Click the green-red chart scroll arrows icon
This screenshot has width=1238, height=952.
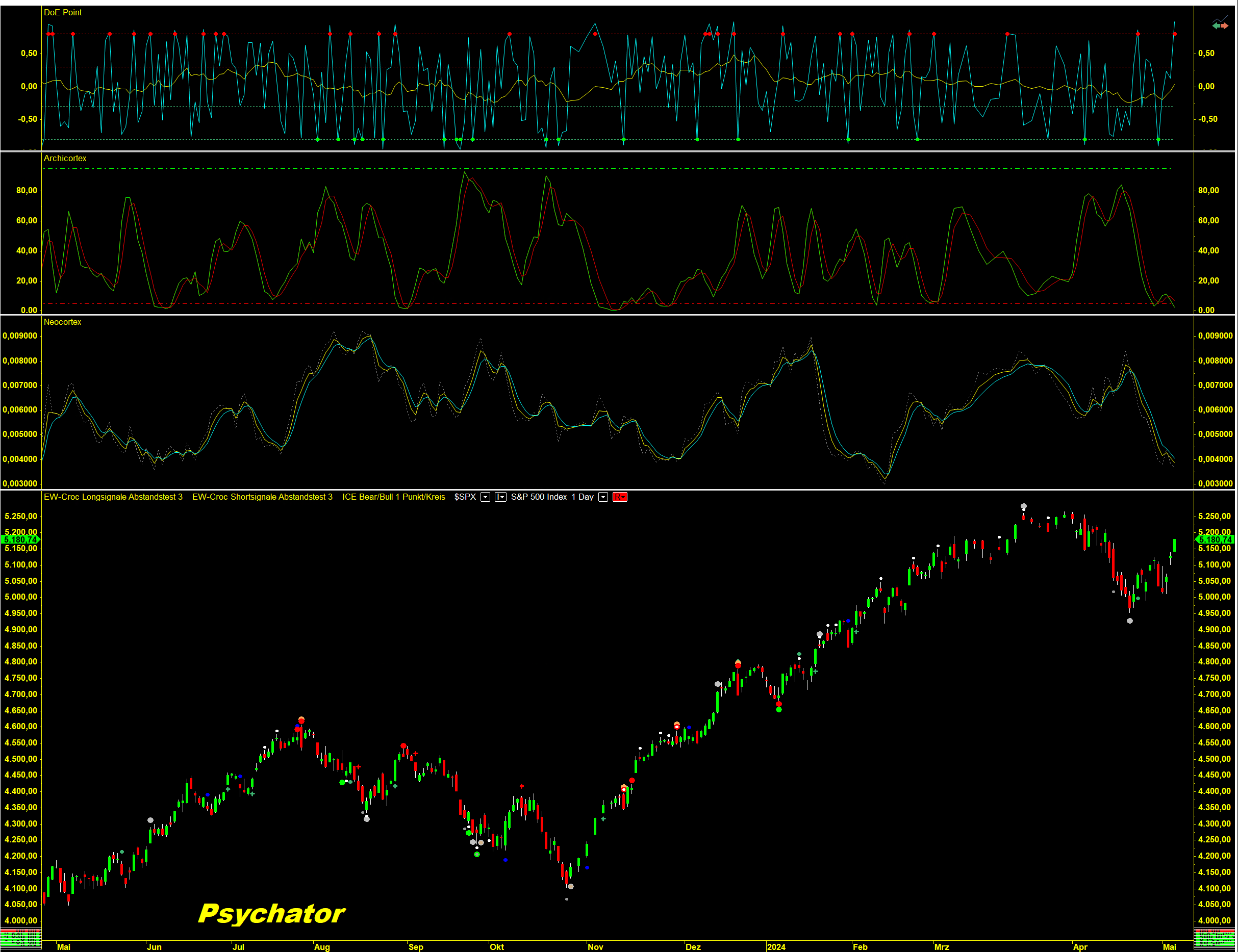[x=1220, y=25]
